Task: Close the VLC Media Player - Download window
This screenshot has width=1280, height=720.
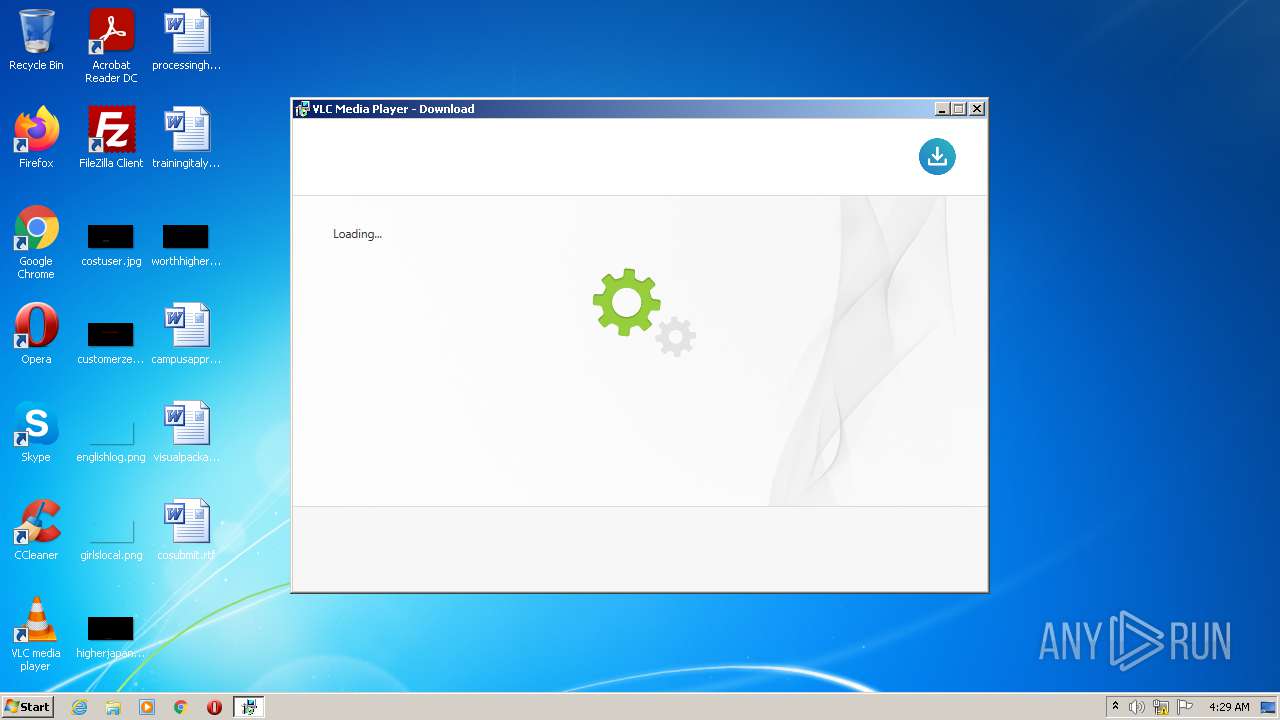Action: [977, 109]
